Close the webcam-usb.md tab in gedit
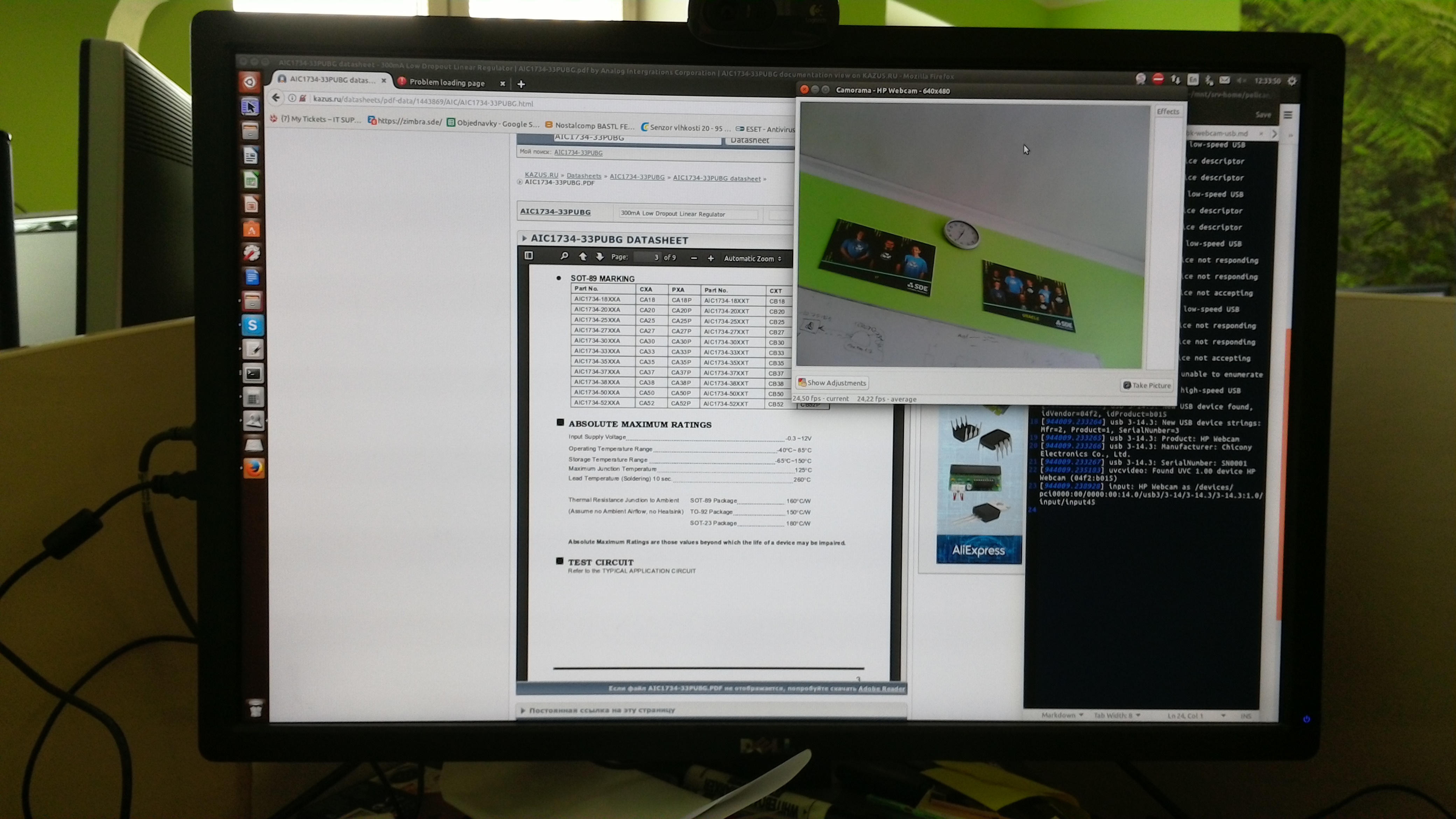Viewport: 1456px width, 819px height. 1261,133
